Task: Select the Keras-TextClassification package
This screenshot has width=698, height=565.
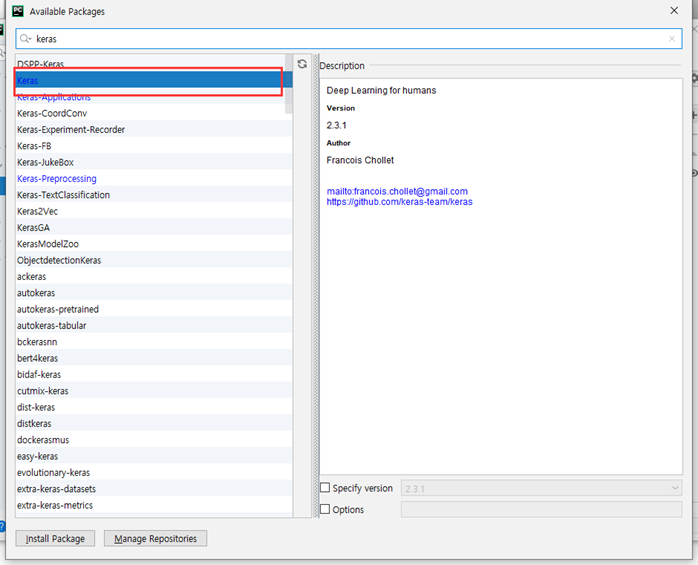Action: (154, 195)
